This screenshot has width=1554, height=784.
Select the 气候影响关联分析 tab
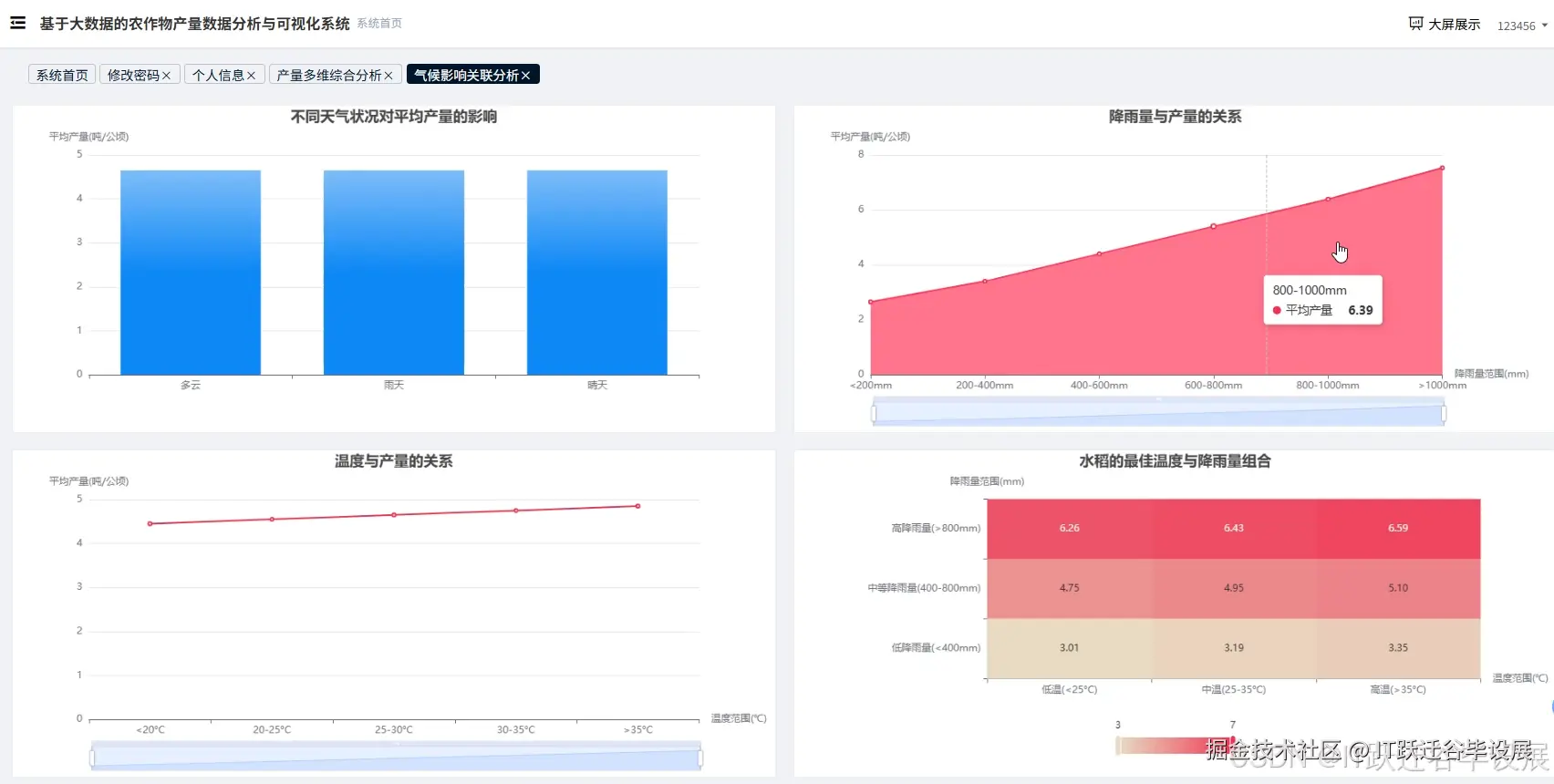(x=466, y=75)
